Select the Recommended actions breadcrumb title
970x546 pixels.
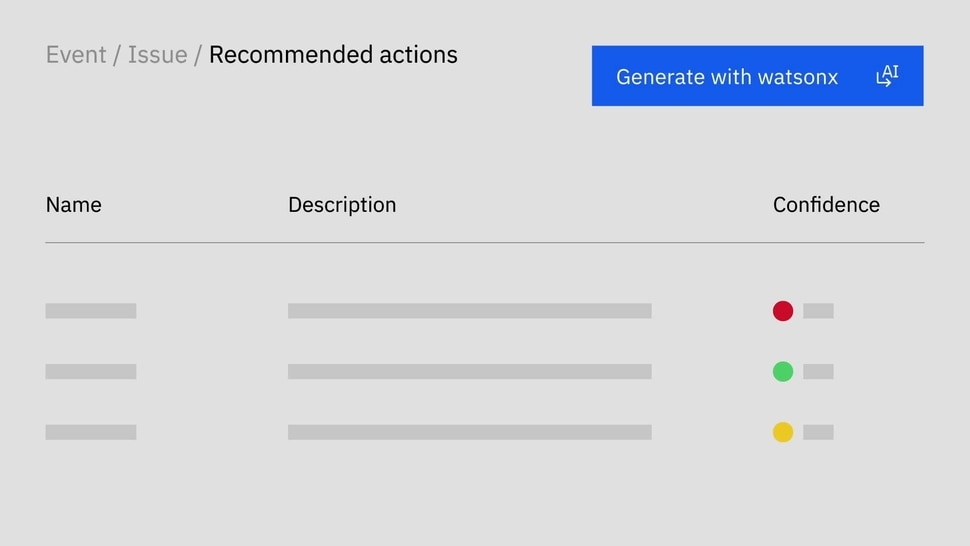(333, 54)
